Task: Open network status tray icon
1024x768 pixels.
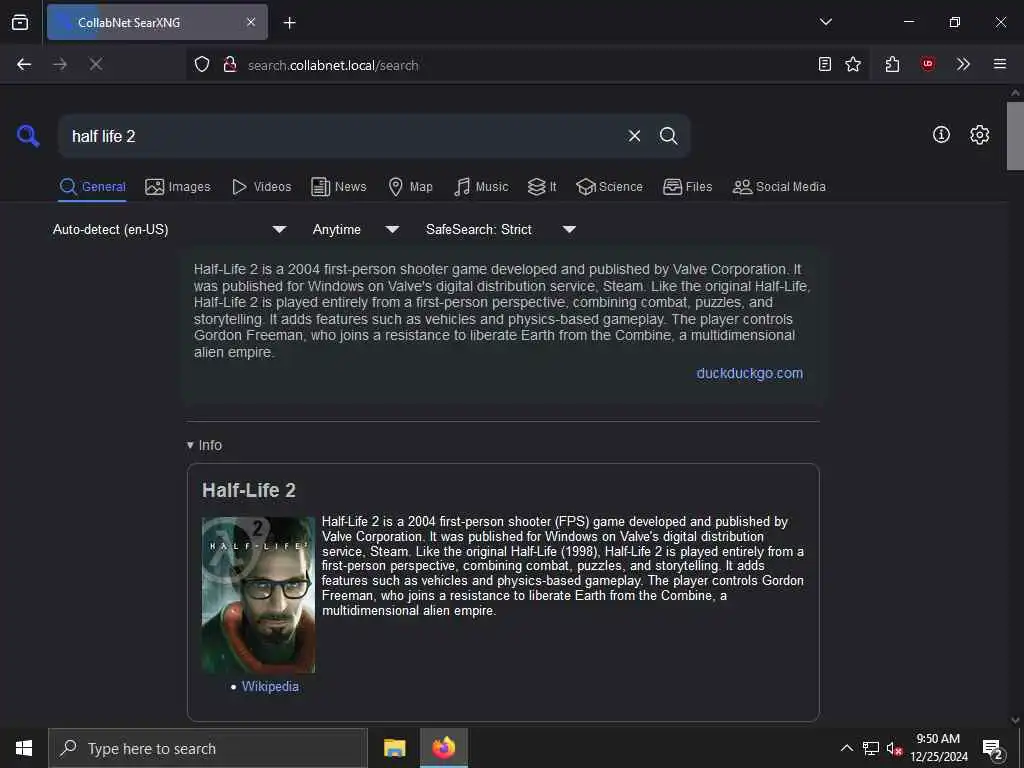Action: point(871,748)
